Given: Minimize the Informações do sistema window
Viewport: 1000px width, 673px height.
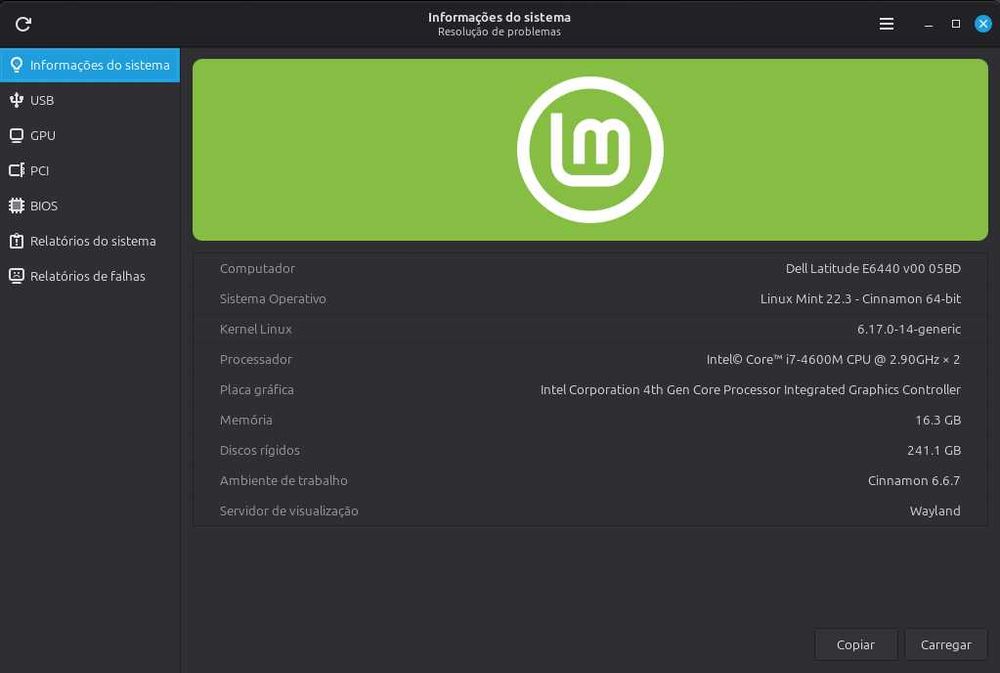Looking at the screenshot, I should [929, 24].
